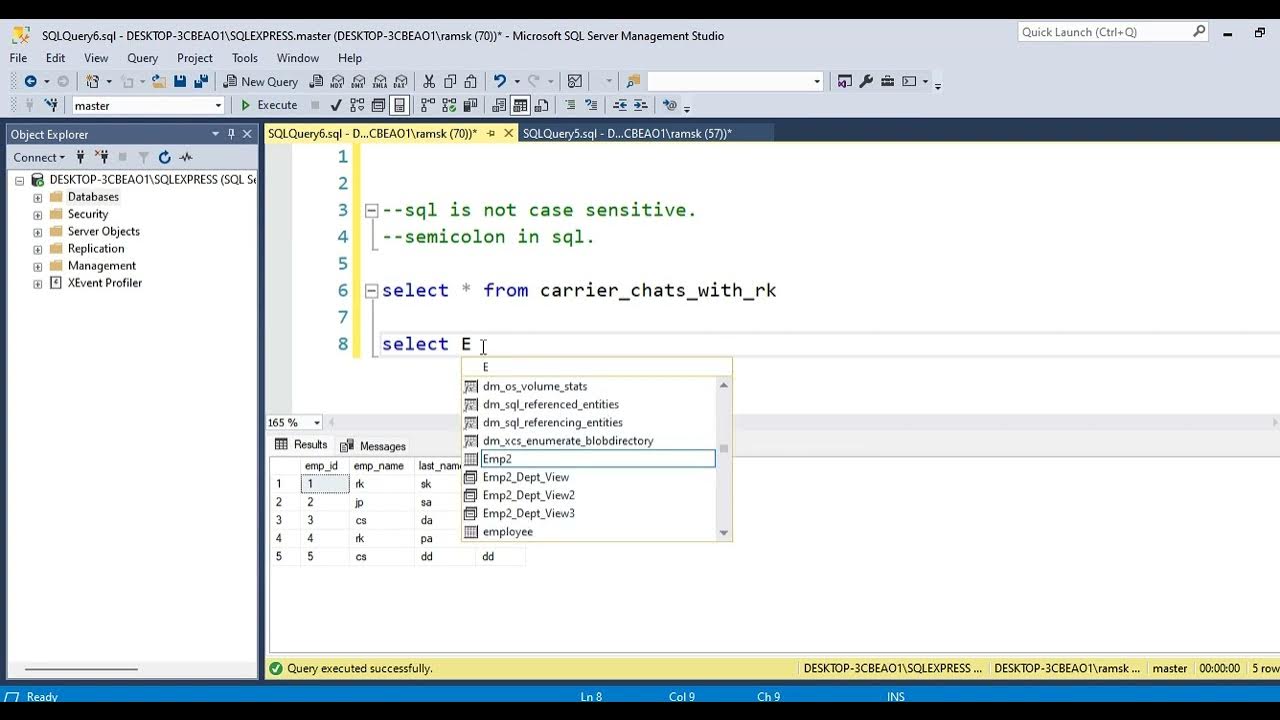Screen dimensions: 1280x720
Task: Click the Save All icon
Action: [x=201, y=81]
